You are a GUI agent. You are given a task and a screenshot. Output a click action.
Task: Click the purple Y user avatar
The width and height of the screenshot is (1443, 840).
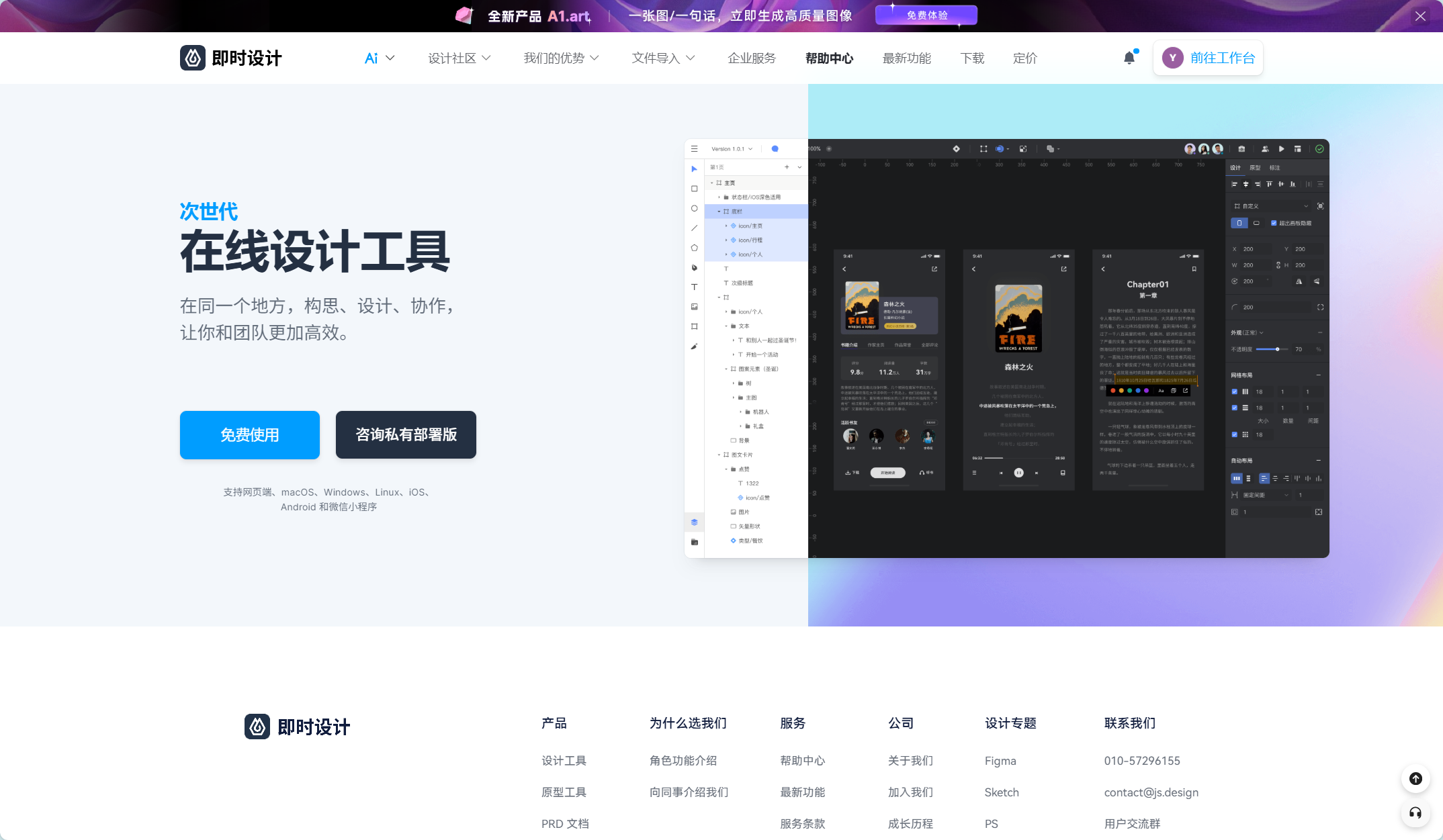coord(1172,58)
